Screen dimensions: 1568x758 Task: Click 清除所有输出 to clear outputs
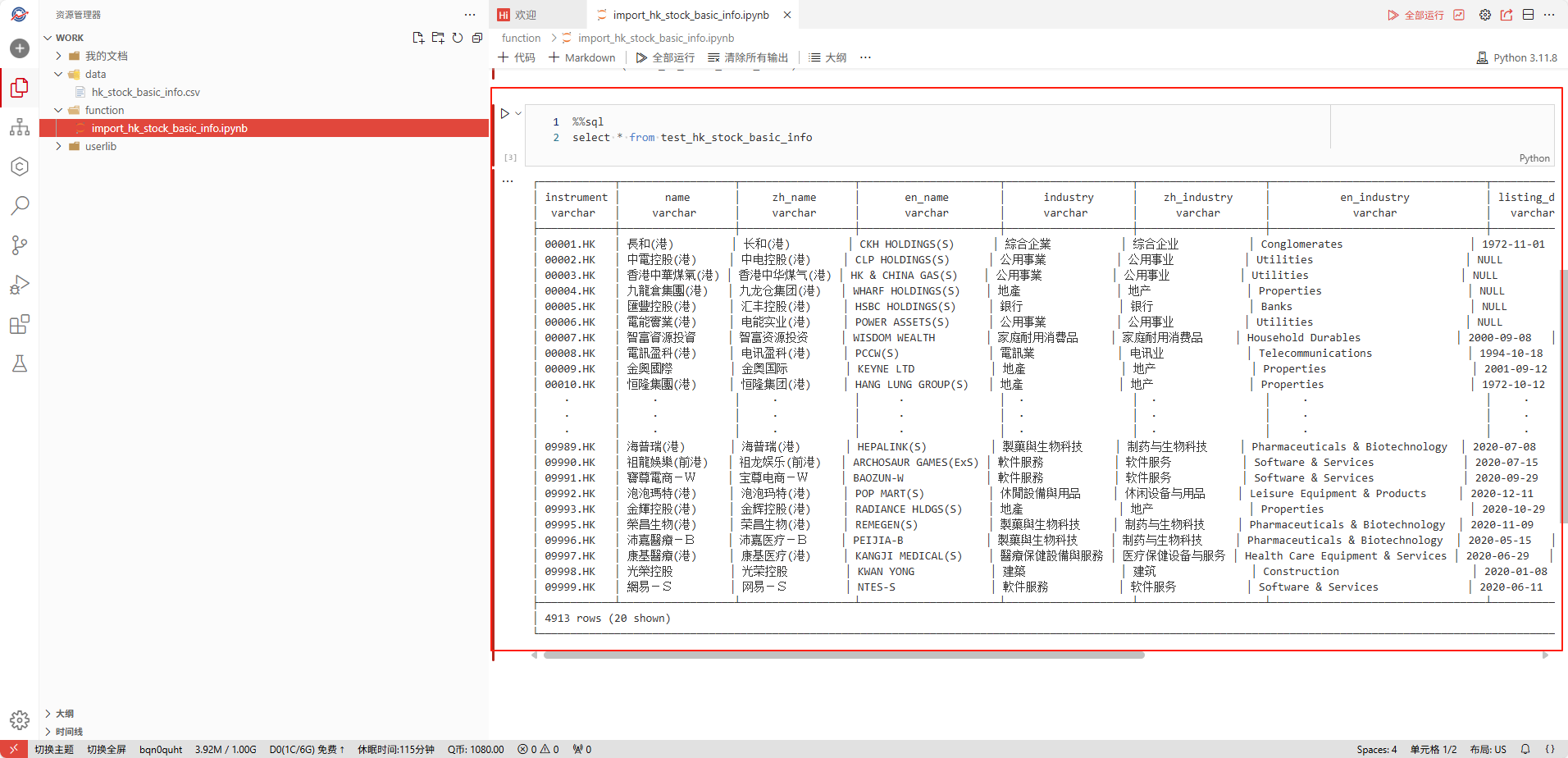tap(747, 57)
